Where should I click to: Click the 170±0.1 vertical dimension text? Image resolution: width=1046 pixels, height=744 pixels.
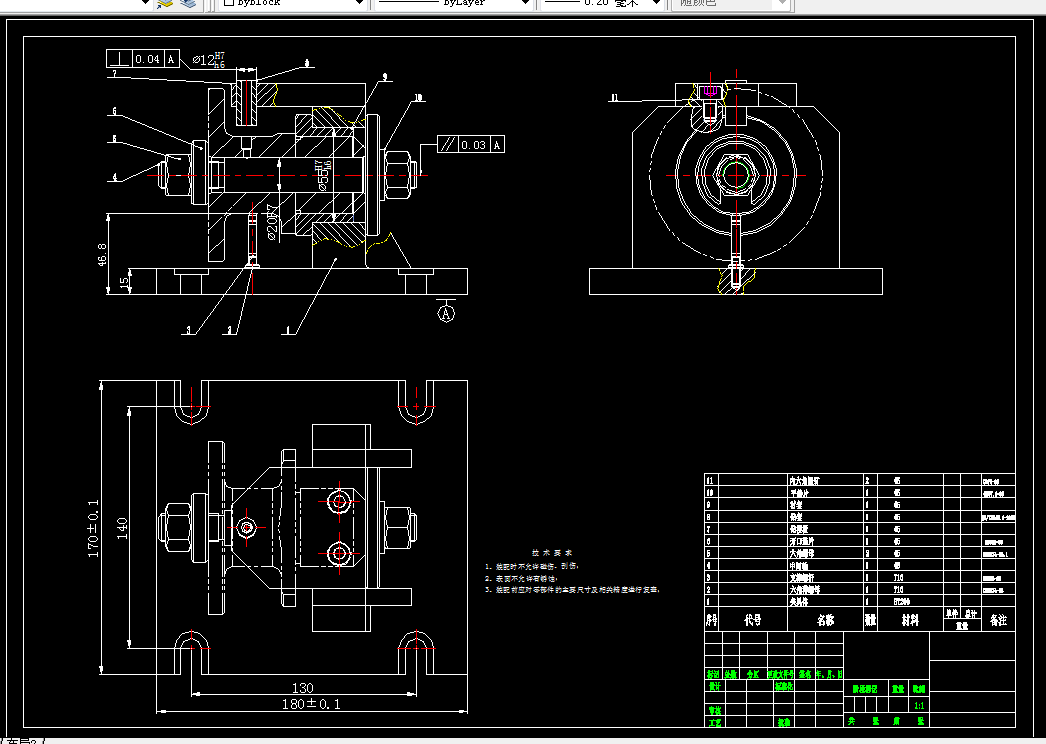point(93,528)
